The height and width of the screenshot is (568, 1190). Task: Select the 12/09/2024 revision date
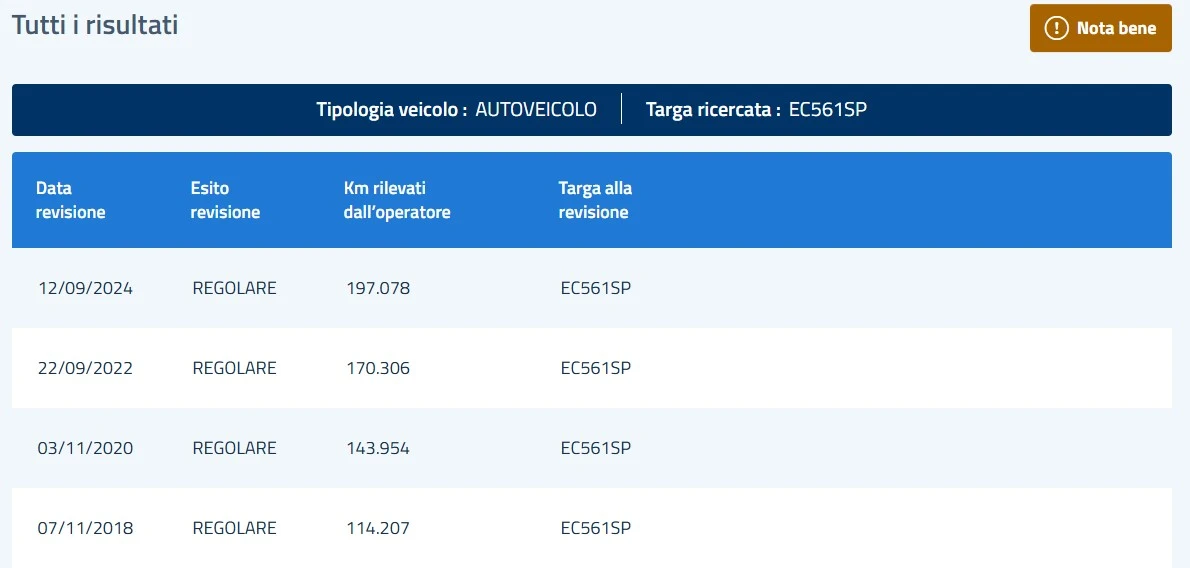[85, 288]
